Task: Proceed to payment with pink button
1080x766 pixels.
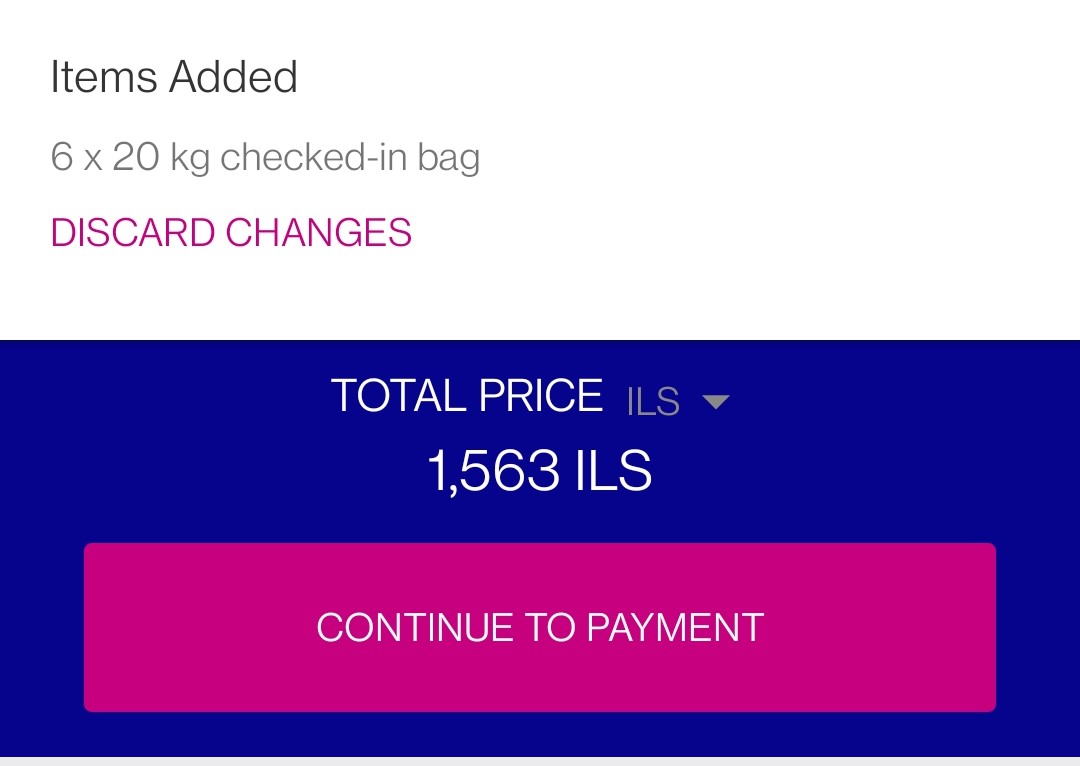Action: [540, 628]
